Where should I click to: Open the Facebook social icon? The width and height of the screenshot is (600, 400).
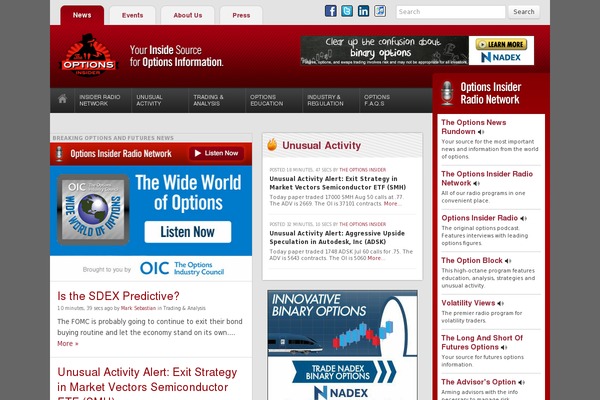click(x=331, y=11)
